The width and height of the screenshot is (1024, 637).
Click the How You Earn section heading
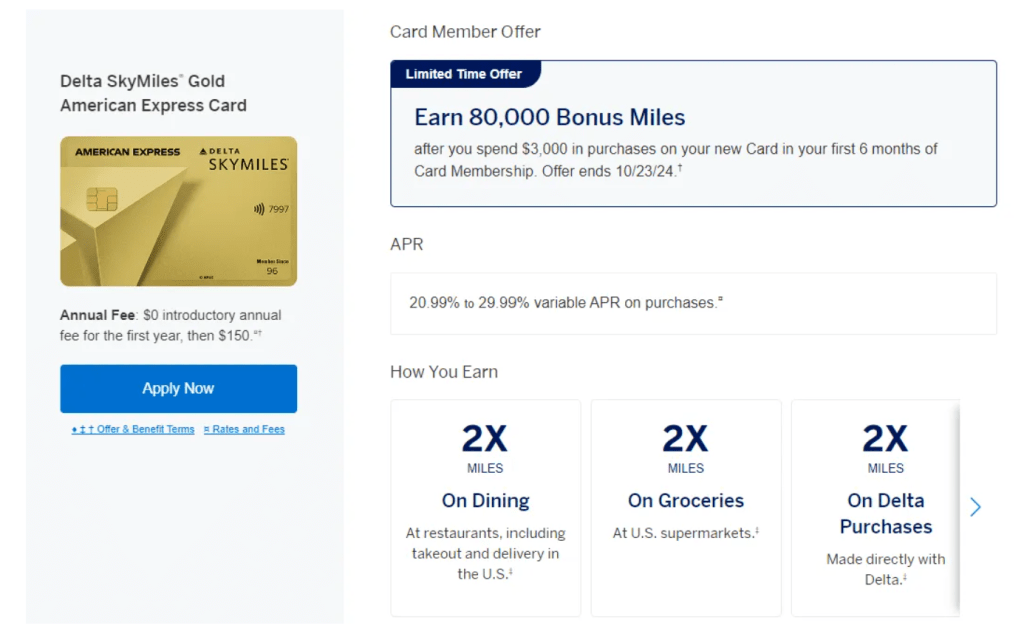[443, 372]
